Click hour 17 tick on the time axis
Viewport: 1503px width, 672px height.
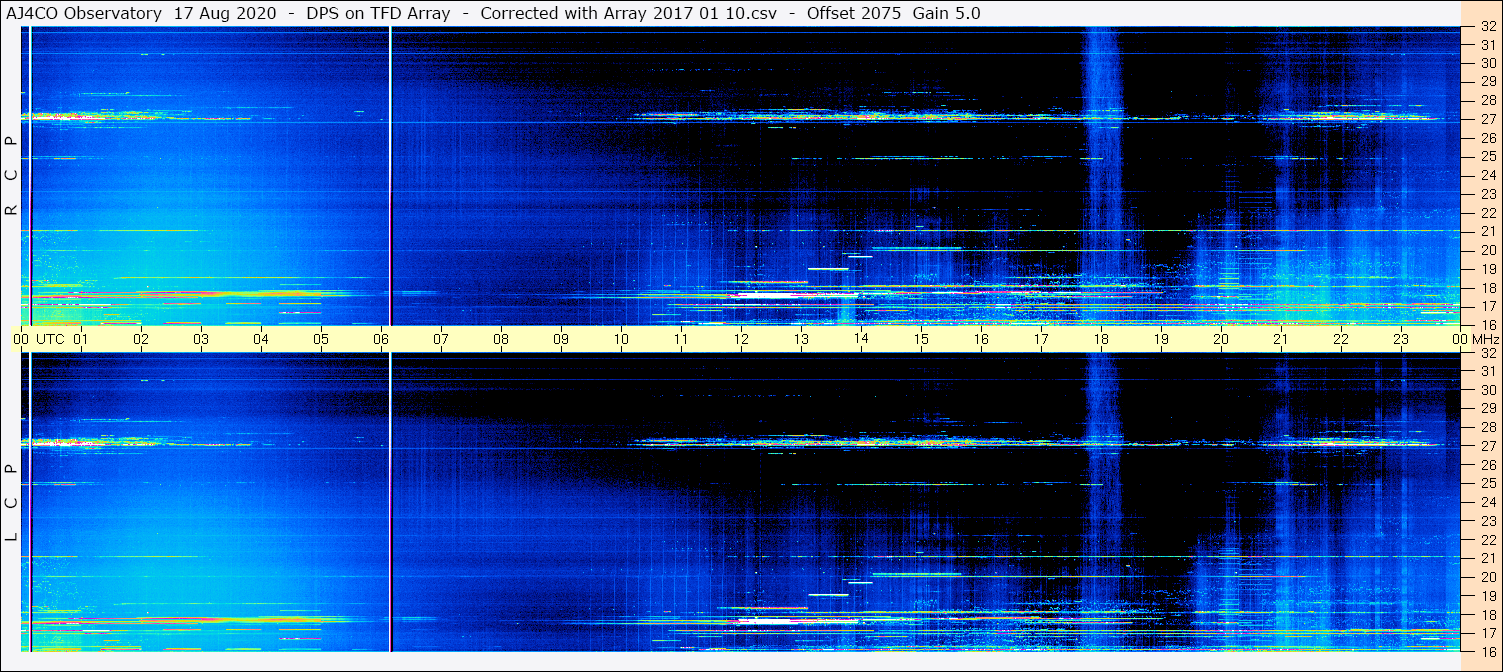1041,339
